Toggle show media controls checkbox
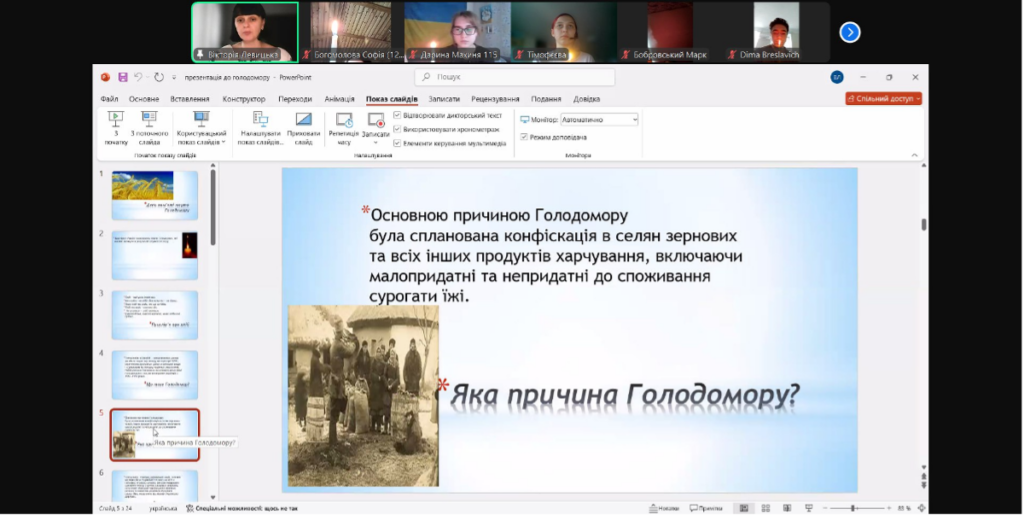This screenshot has width=1024, height=515. click(x=397, y=143)
